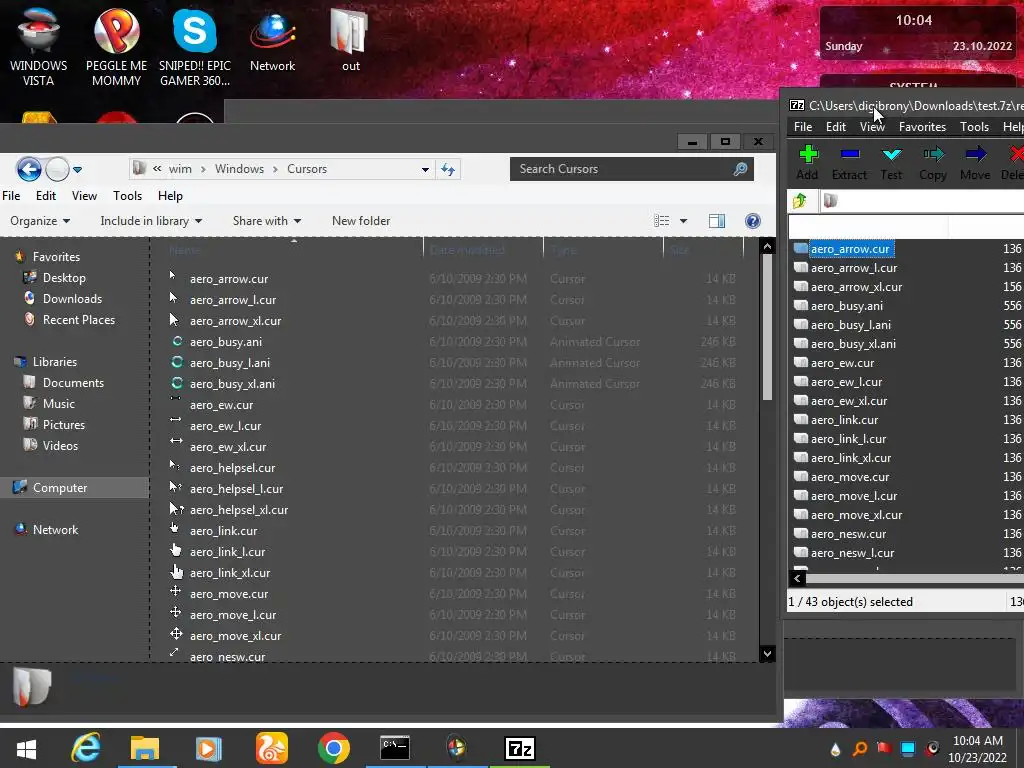This screenshot has width=1024, height=768.
Task: Click wim in the breadcrumb path
Action: pos(180,168)
